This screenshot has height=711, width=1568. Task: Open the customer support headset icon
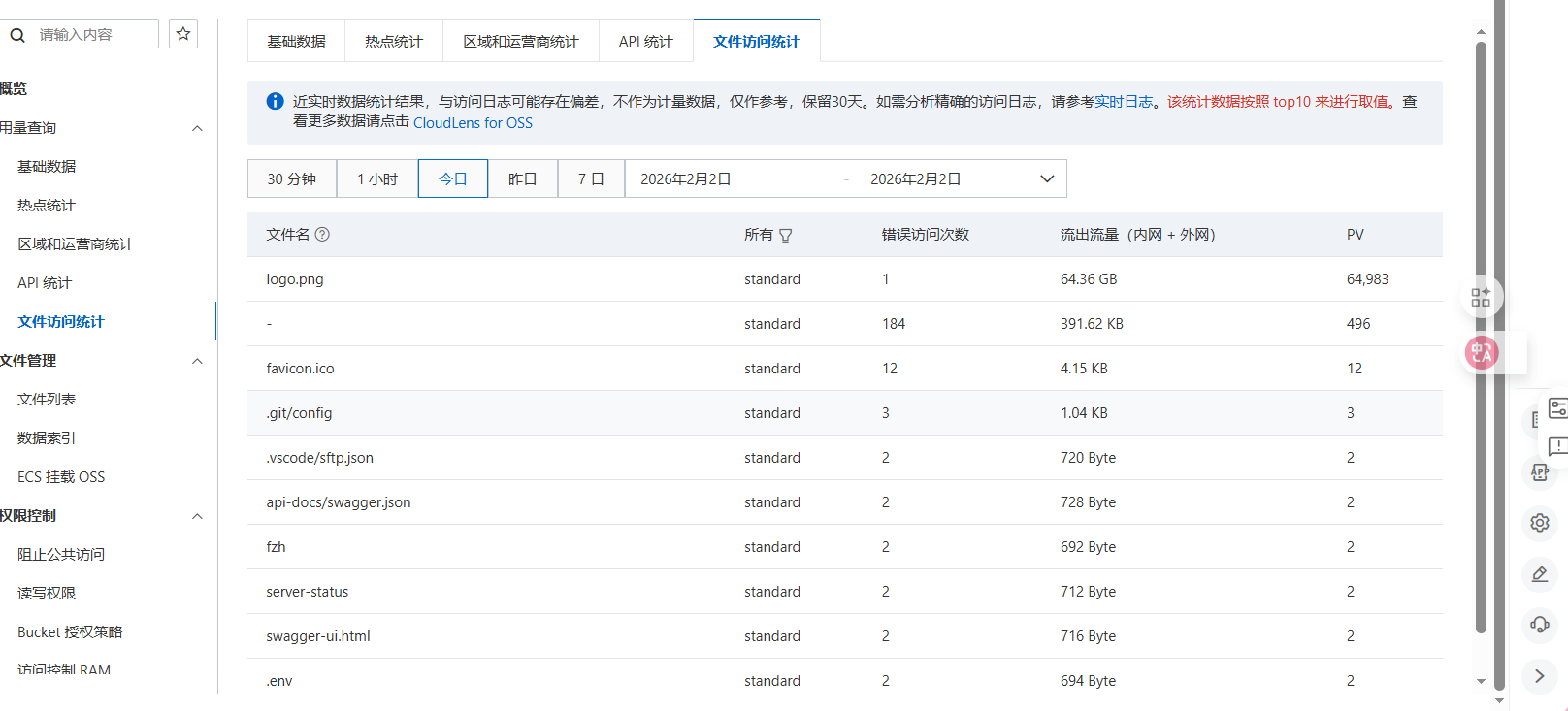(1540, 624)
